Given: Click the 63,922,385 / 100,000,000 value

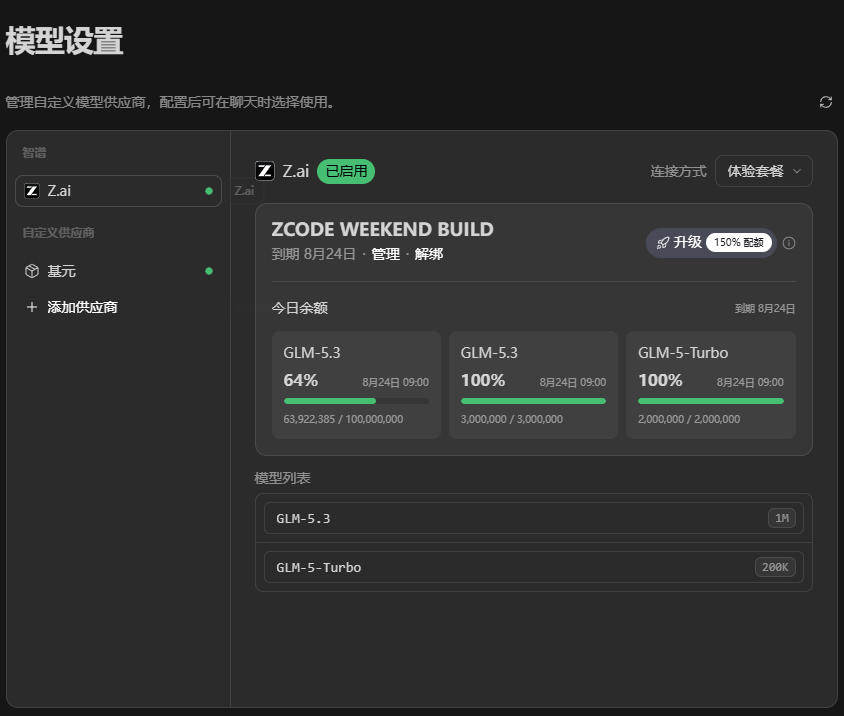Looking at the screenshot, I should click(343, 419).
